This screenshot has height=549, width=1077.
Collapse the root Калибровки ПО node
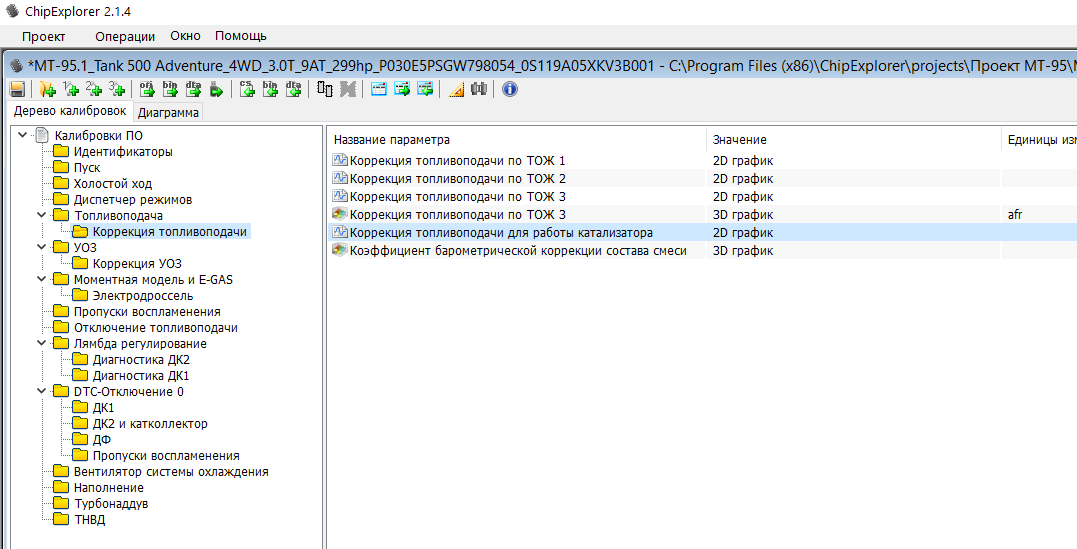(22, 136)
